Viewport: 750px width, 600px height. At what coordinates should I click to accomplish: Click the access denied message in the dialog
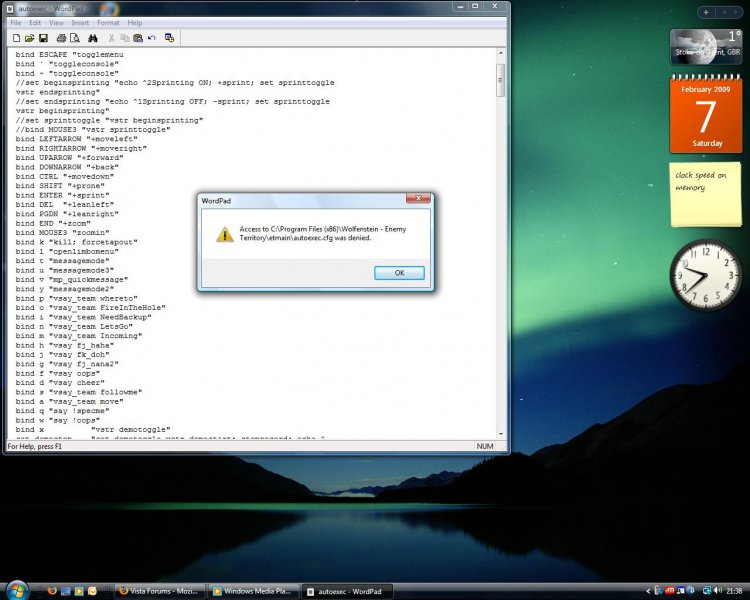coord(323,233)
